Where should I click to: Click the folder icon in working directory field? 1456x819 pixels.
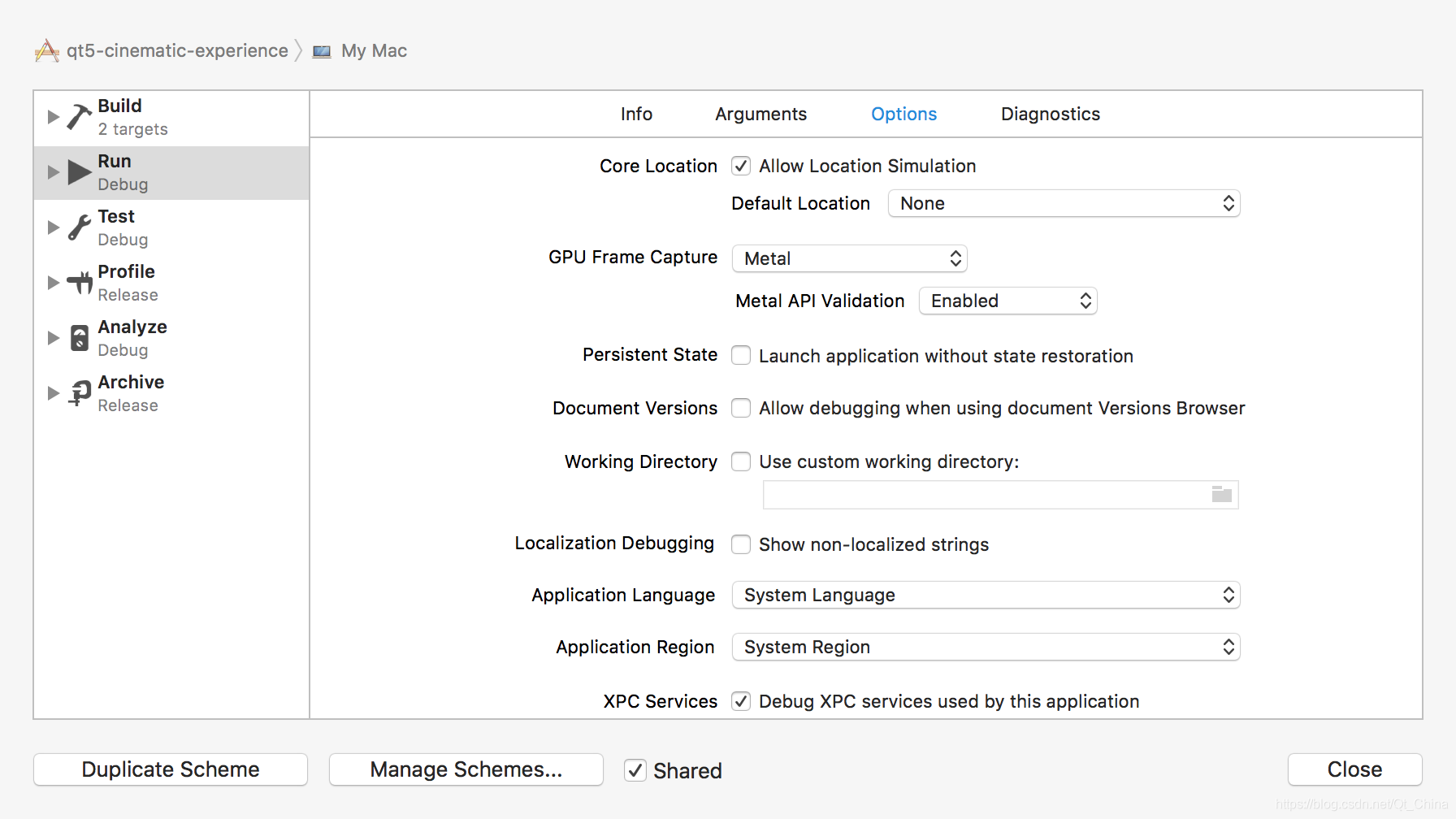[x=1222, y=494]
